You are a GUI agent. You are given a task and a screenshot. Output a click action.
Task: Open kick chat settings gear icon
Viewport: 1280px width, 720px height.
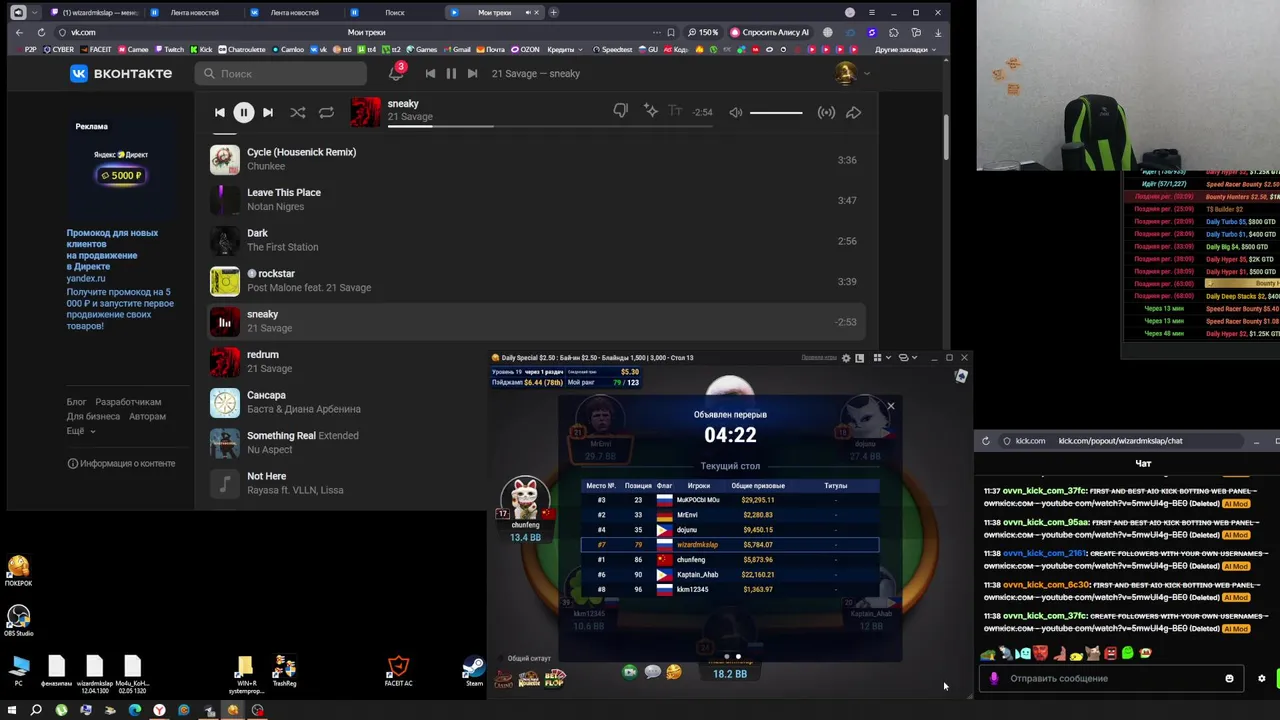point(1261,678)
